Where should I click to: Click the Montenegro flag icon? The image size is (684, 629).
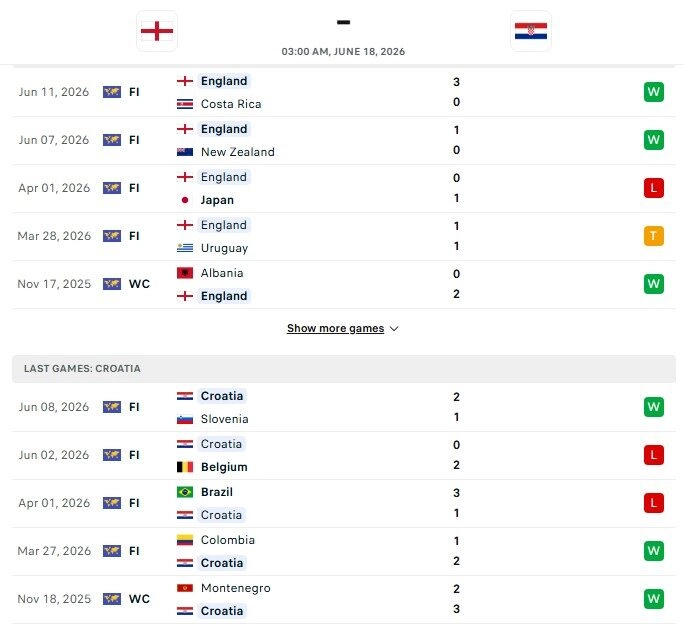click(185, 588)
